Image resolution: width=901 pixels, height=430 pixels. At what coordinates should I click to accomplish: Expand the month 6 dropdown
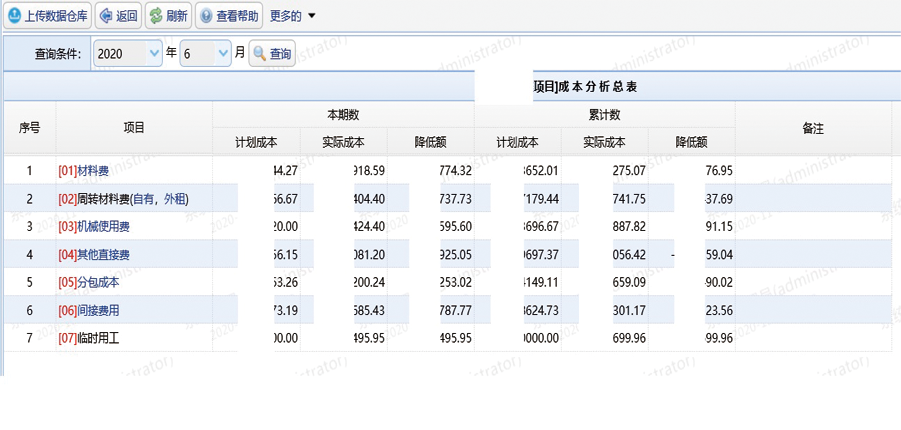point(222,54)
